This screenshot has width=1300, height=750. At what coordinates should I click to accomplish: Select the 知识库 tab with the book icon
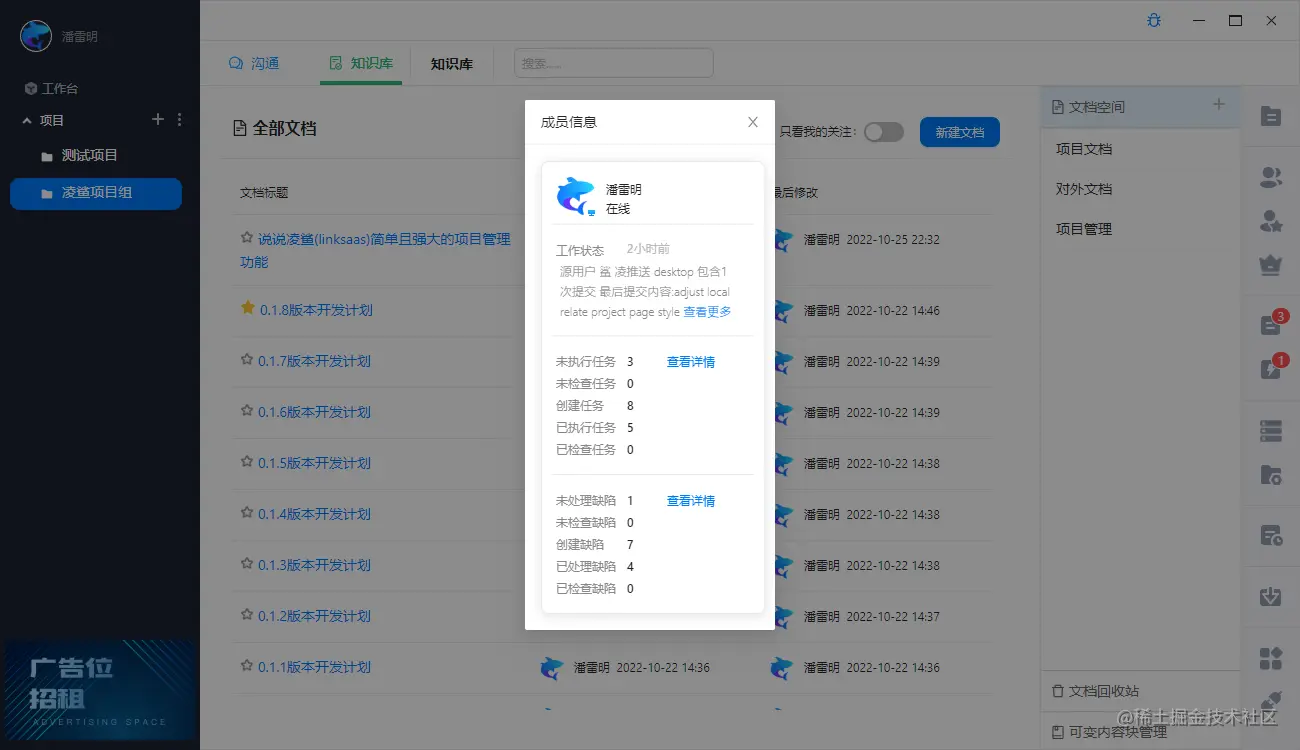(361, 63)
